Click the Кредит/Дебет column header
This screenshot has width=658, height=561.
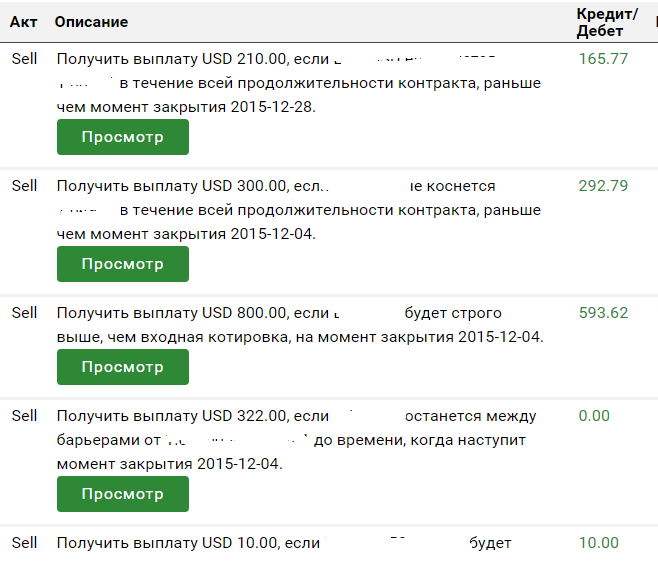[606, 22]
